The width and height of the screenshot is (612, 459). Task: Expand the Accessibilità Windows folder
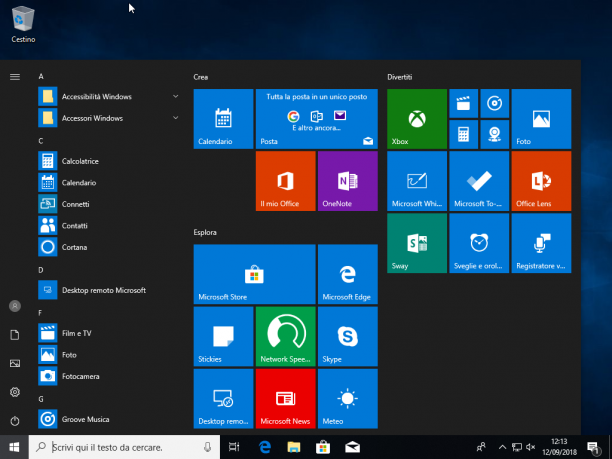[x=109, y=96]
